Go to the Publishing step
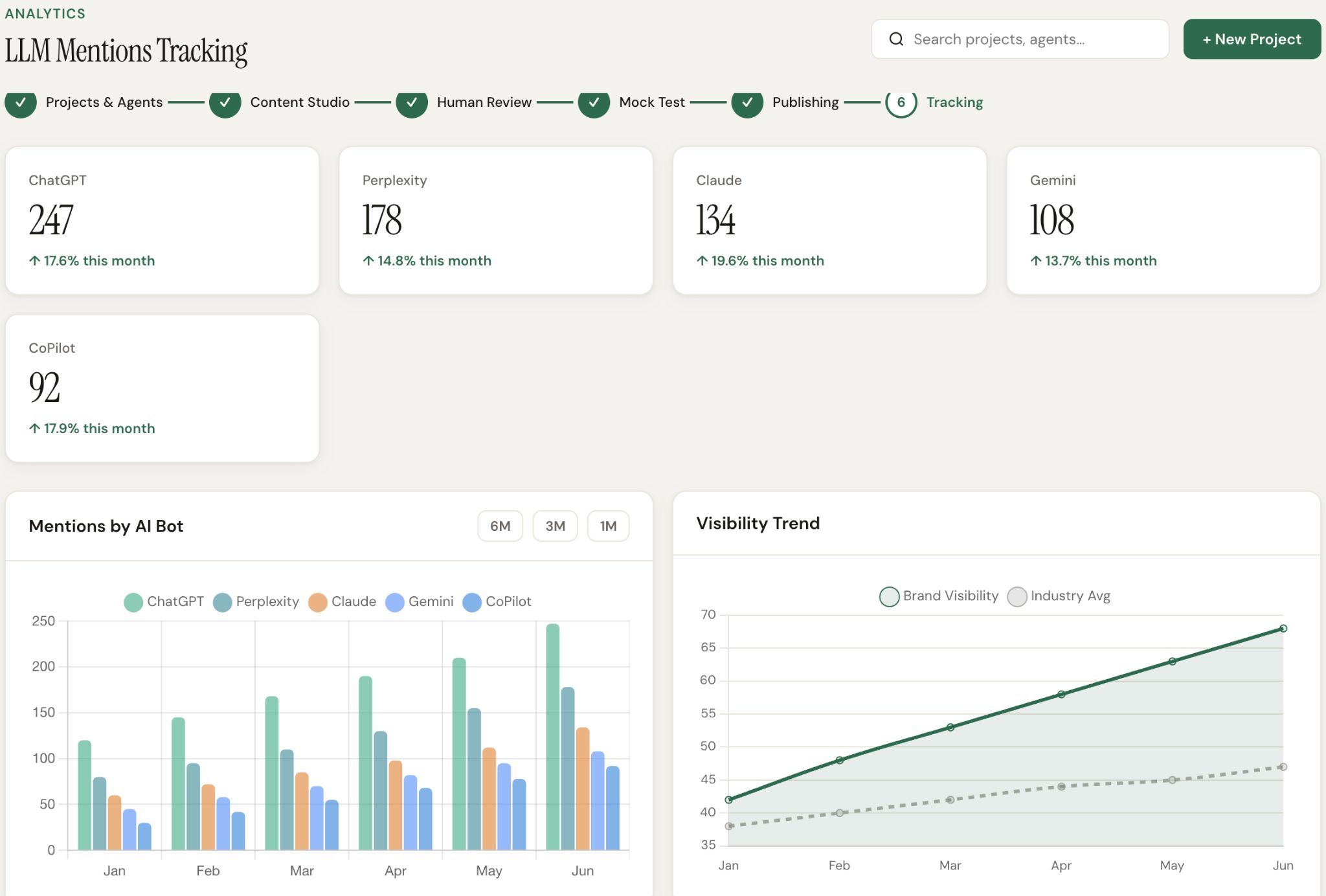Image resolution: width=1326 pixels, height=896 pixels. (x=805, y=102)
